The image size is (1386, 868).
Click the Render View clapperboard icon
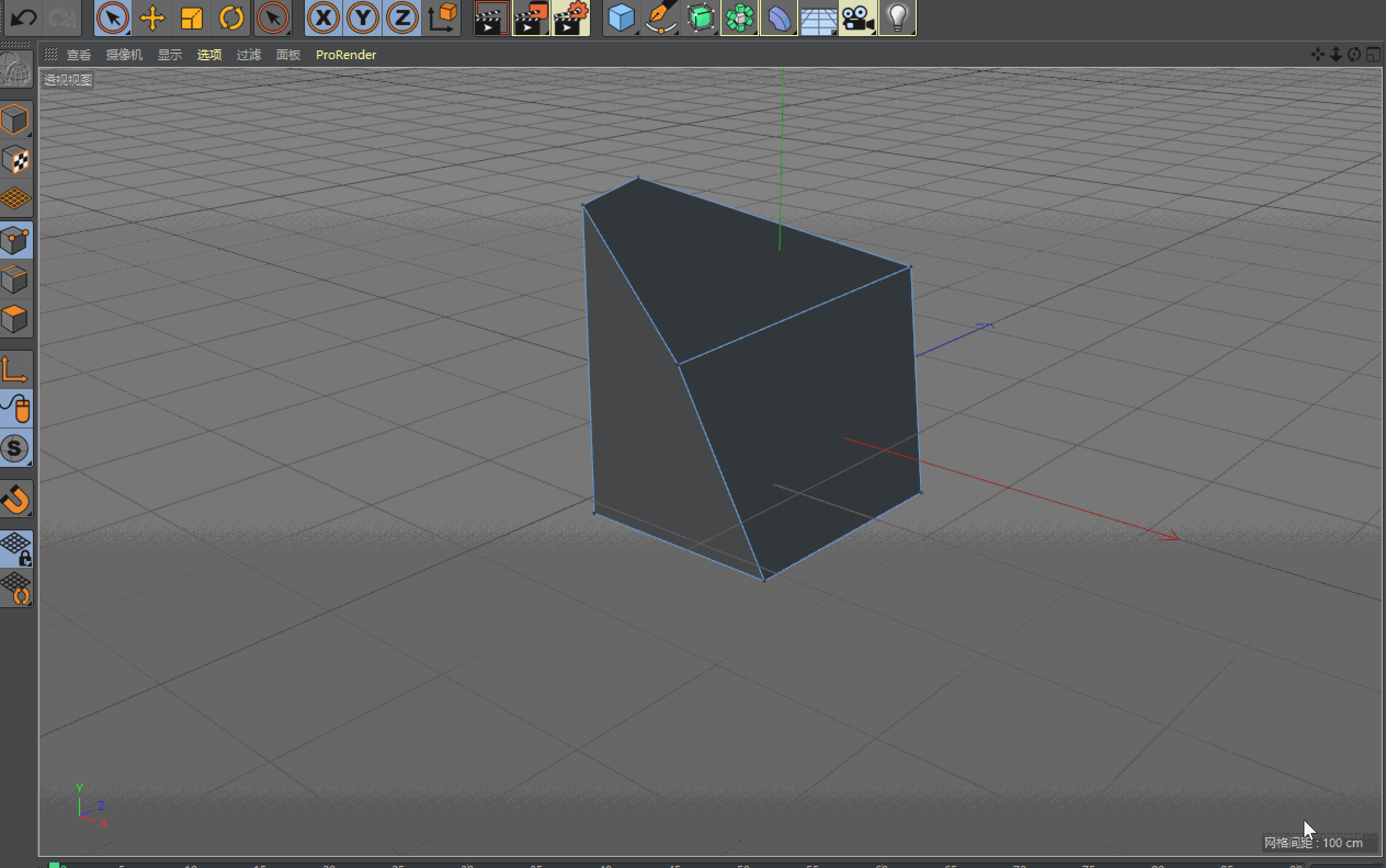coord(491,18)
